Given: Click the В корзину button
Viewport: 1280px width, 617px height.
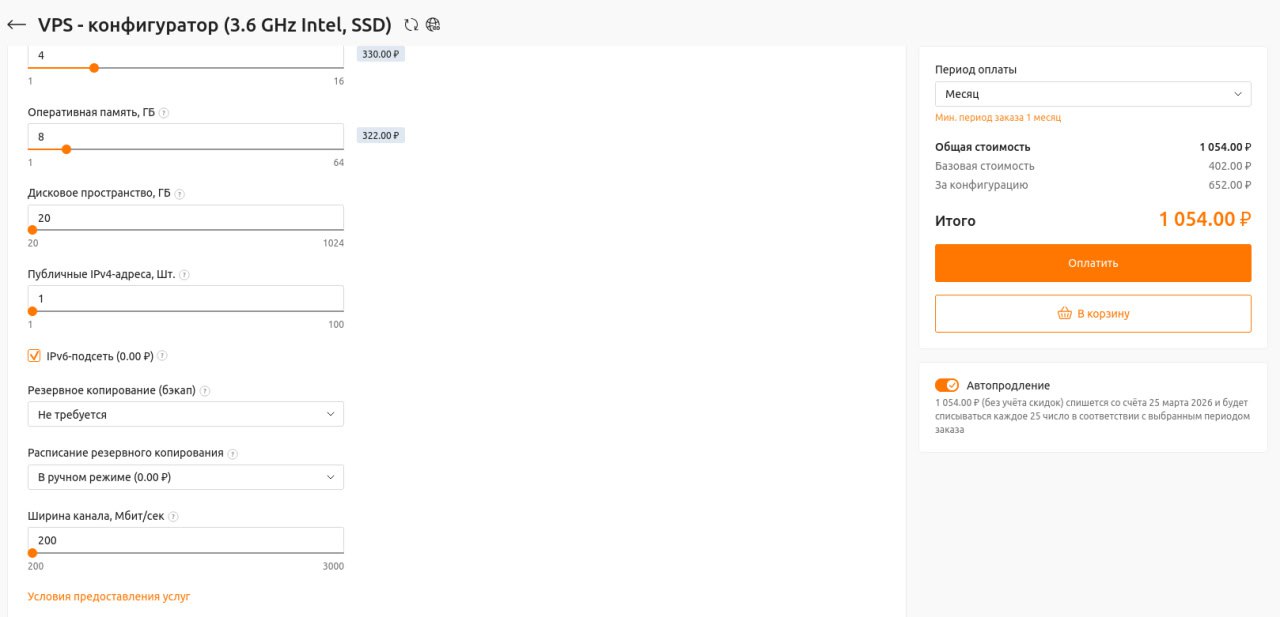Looking at the screenshot, I should coord(1092,313).
